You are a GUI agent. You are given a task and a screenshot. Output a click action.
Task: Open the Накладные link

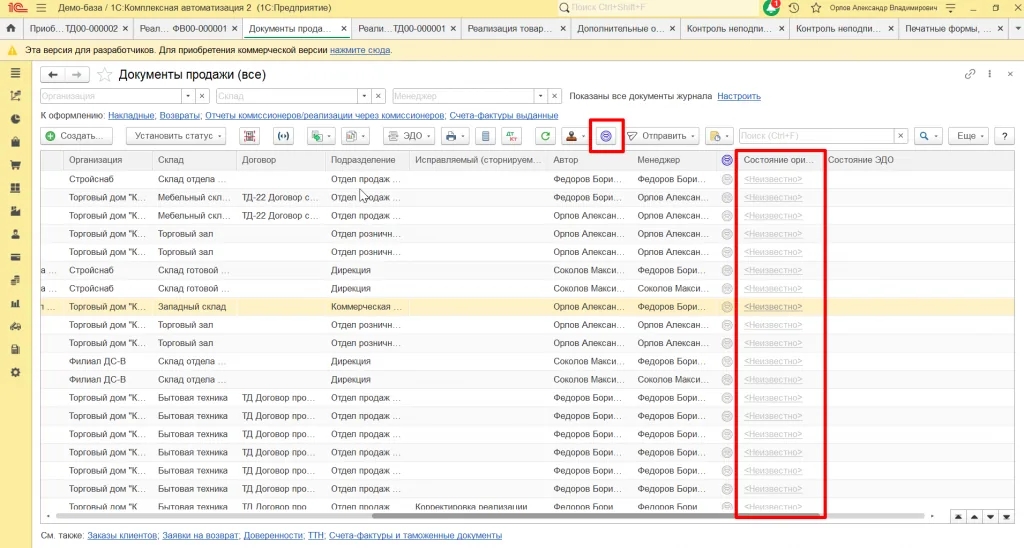point(131,116)
